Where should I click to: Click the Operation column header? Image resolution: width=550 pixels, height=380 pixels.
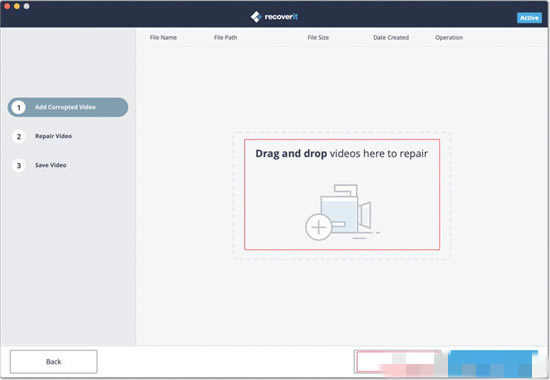[449, 38]
